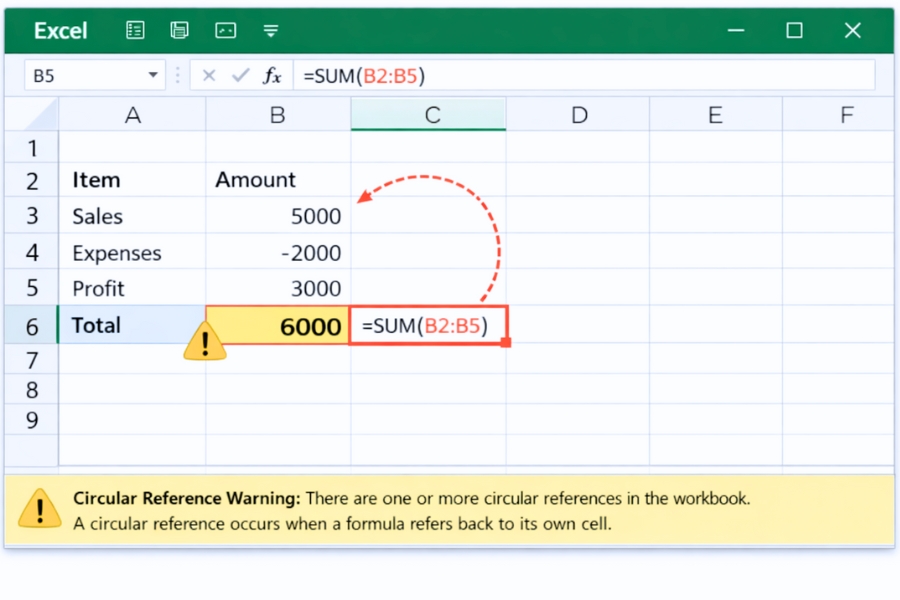Screen dimensions: 900x600
Task: Click the warning triangle in the yellow banner
Action: click(40, 510)
